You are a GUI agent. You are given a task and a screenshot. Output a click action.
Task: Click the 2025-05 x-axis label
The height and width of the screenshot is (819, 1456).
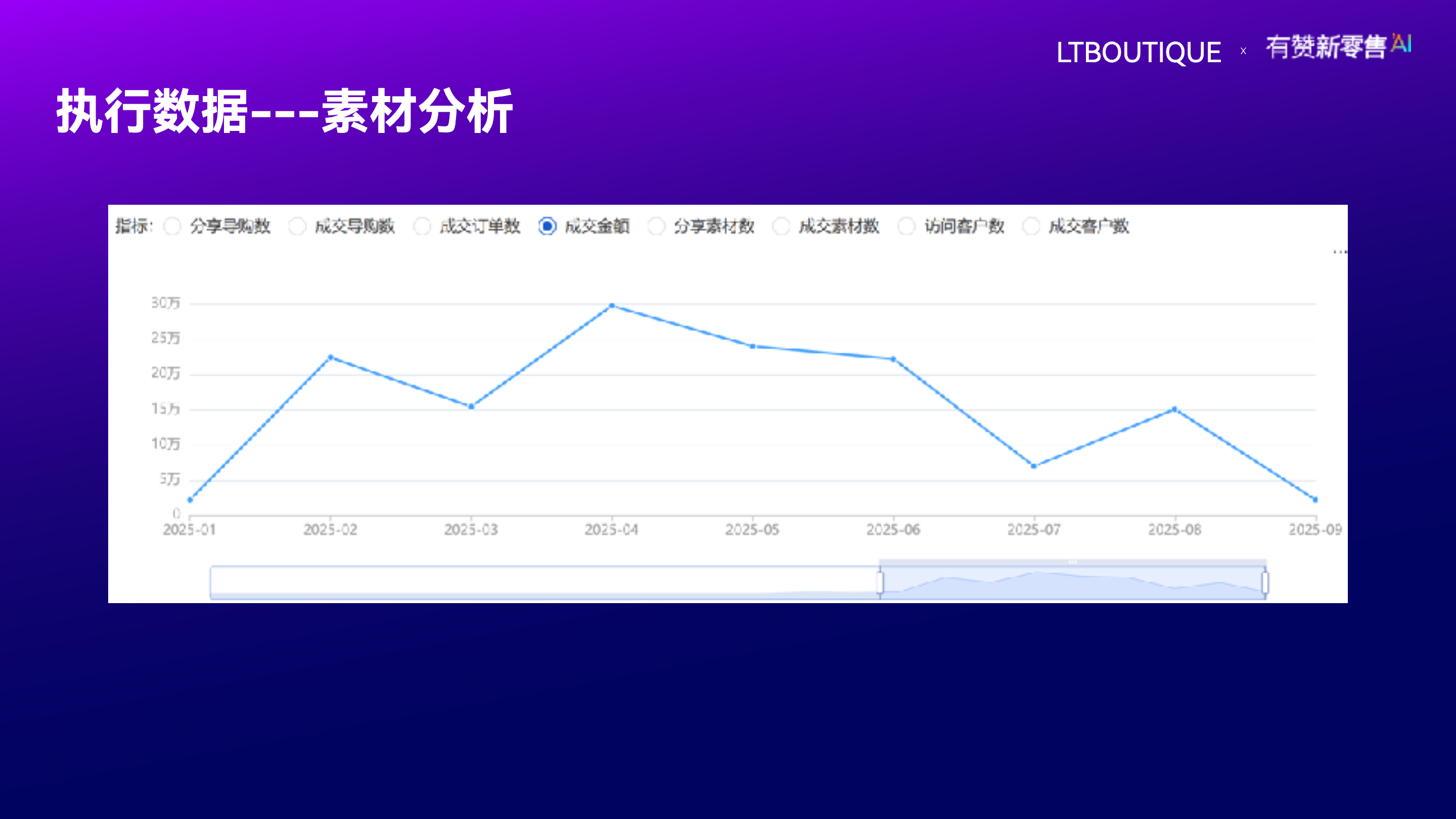pyautogui.click(x=752, y=530)
